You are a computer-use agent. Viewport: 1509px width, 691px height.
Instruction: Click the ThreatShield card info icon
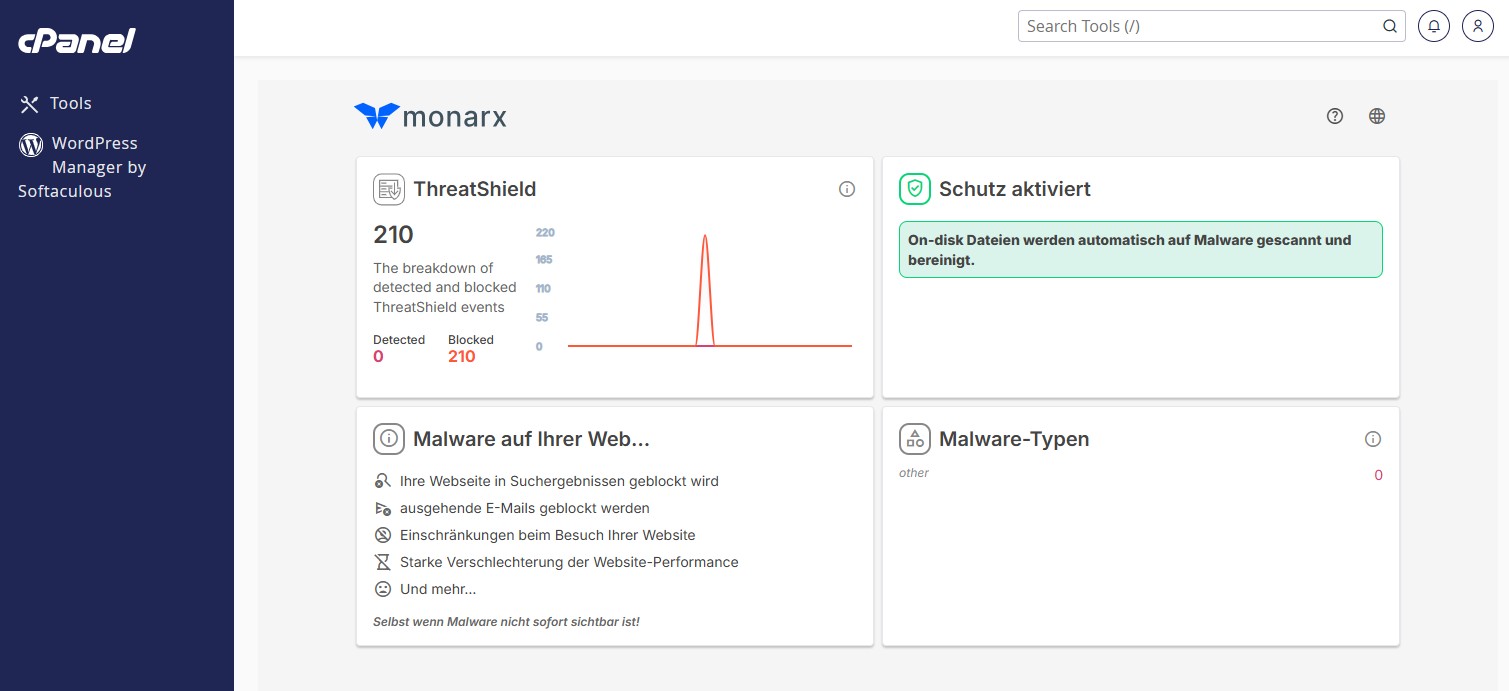[847, 189]
